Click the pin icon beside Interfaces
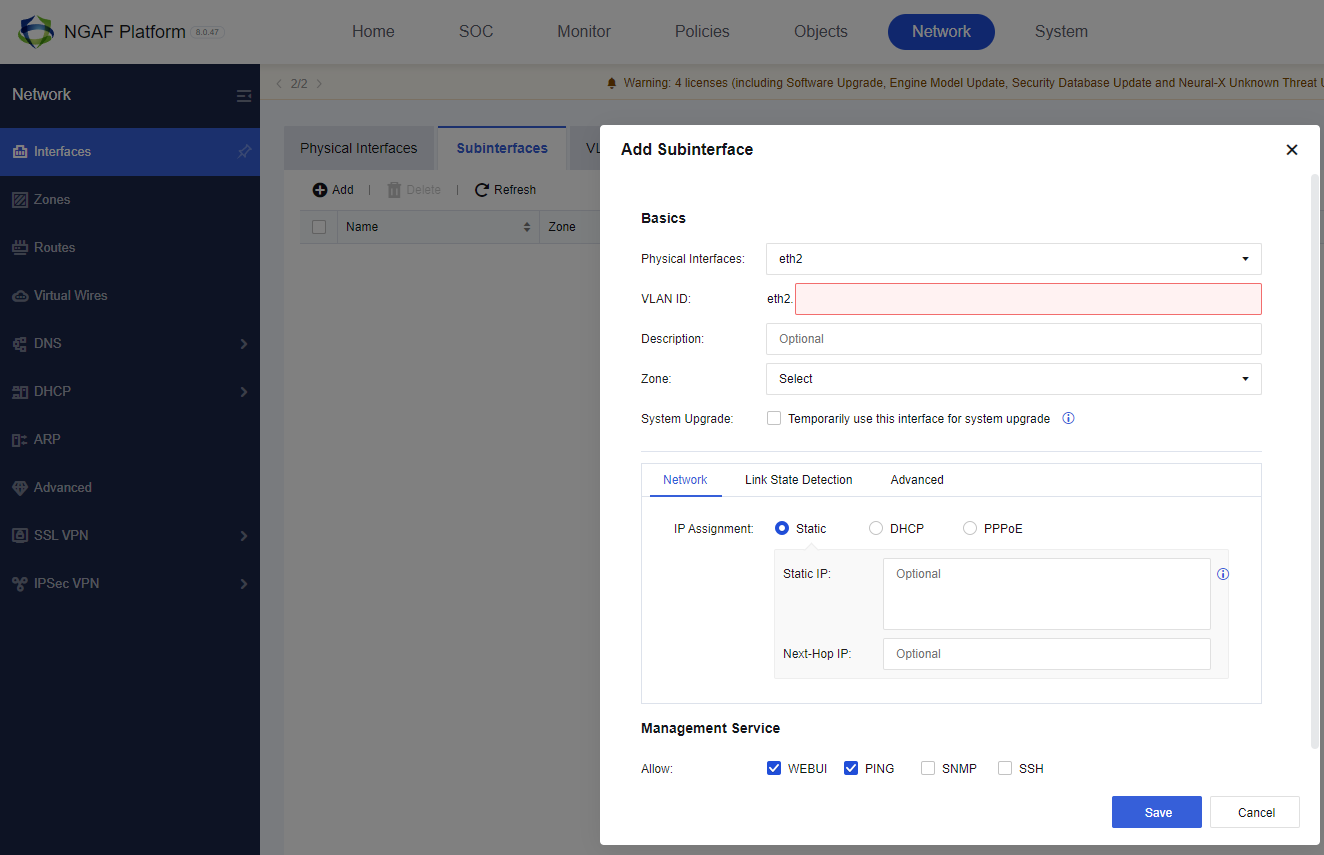1324x855 pixels. [x=244, y=152]
